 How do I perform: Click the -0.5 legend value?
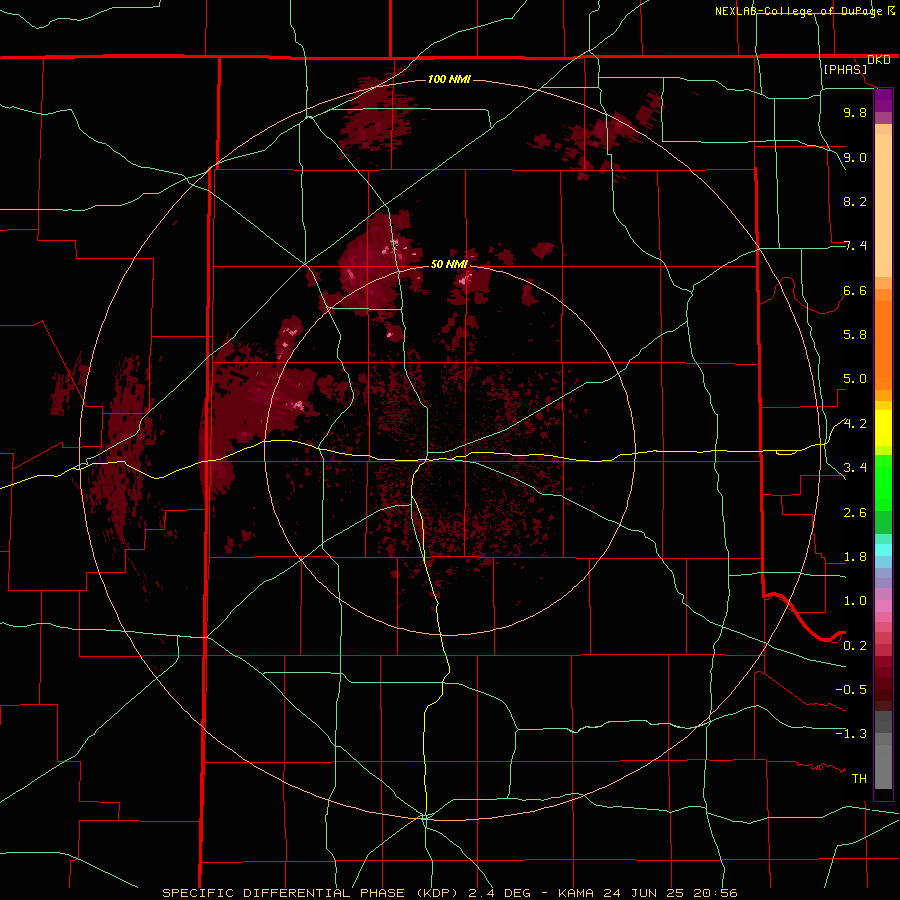(851, 690)
